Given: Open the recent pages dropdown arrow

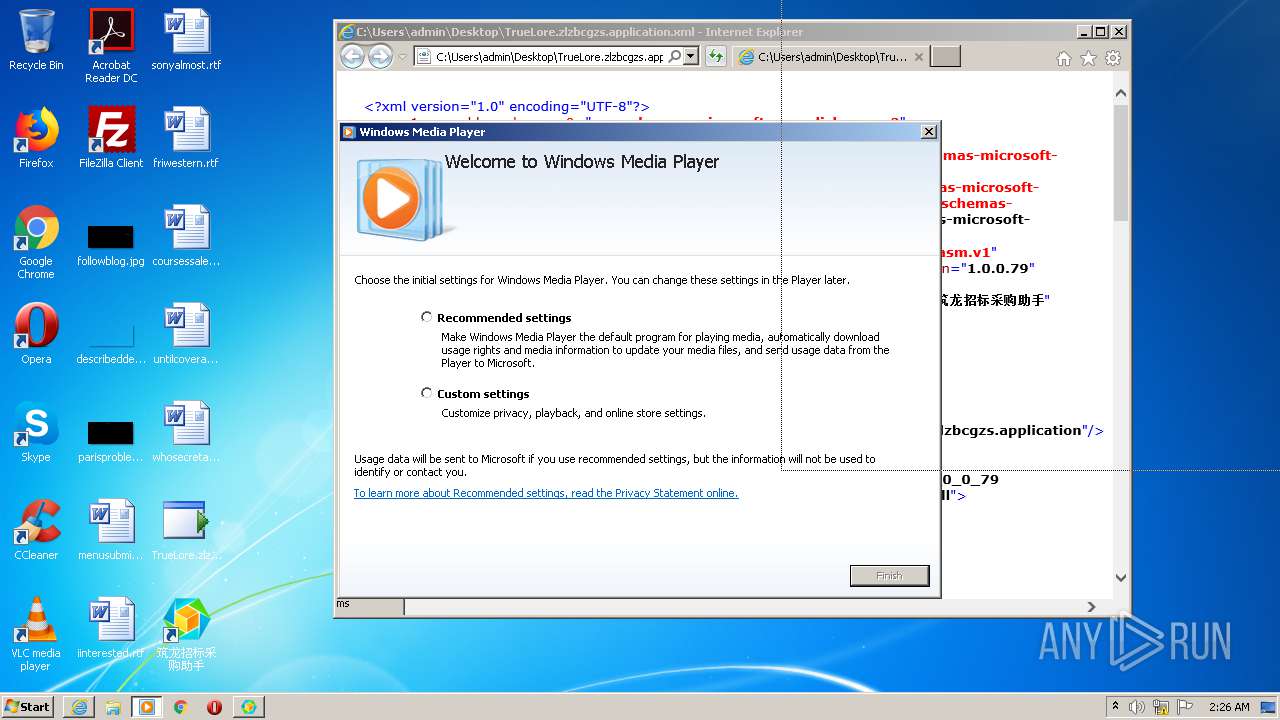Looking at the screenshot, I should pyautogui.click(x=403, y=57).
